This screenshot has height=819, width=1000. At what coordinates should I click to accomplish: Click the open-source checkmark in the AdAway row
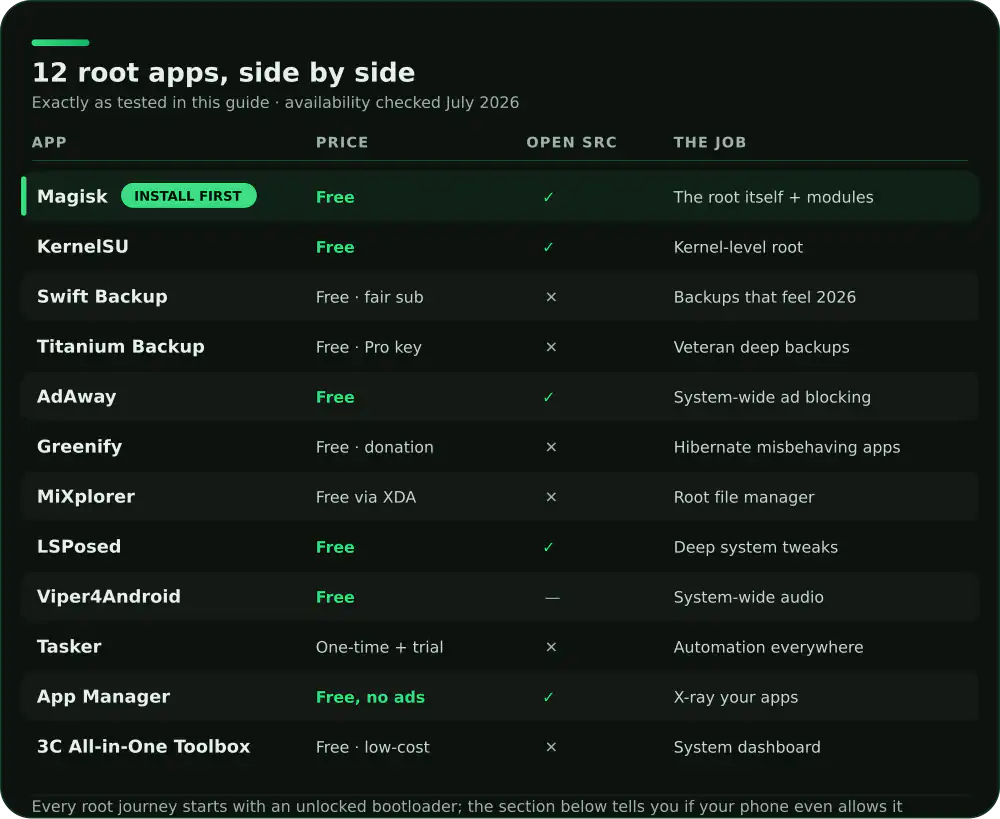548,397
